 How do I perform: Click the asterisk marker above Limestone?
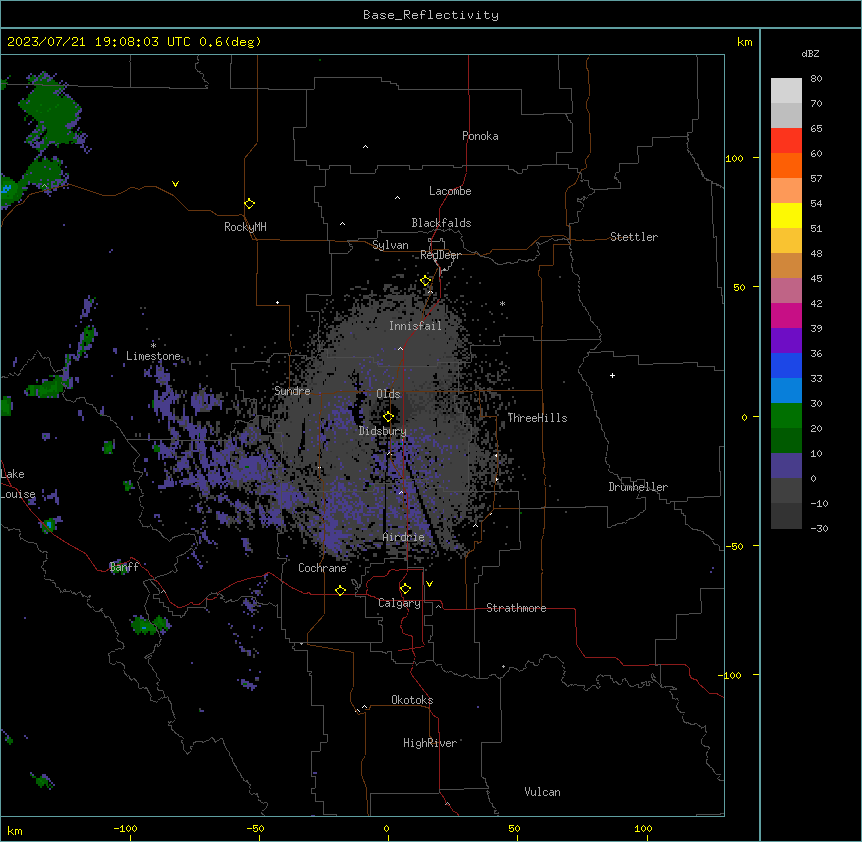(x=153, y=345)
